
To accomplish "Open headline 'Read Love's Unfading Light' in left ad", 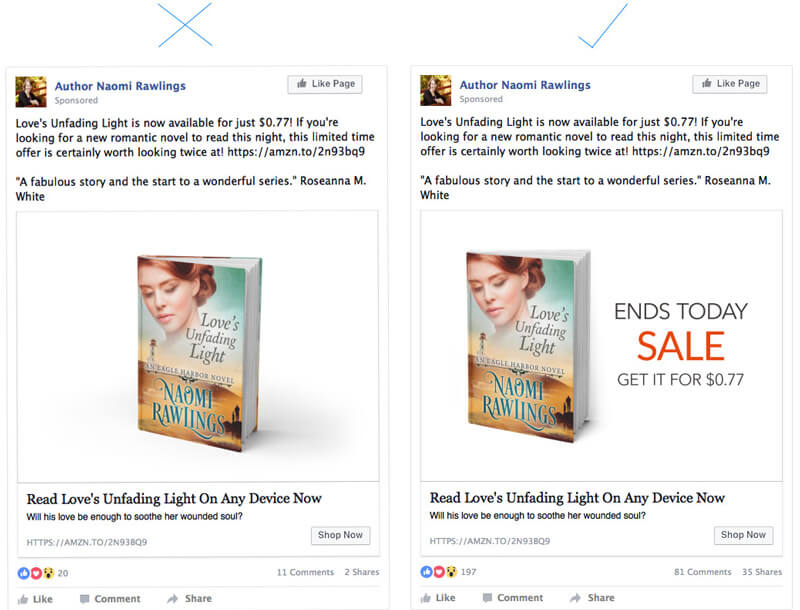I will click(174, 498).
